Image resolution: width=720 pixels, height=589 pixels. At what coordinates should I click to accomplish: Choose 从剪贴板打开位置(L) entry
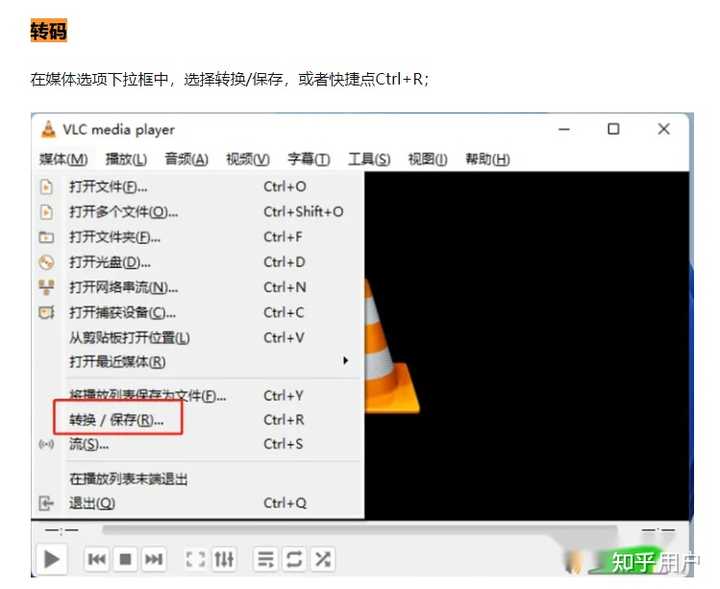click(x=200, y=338)
